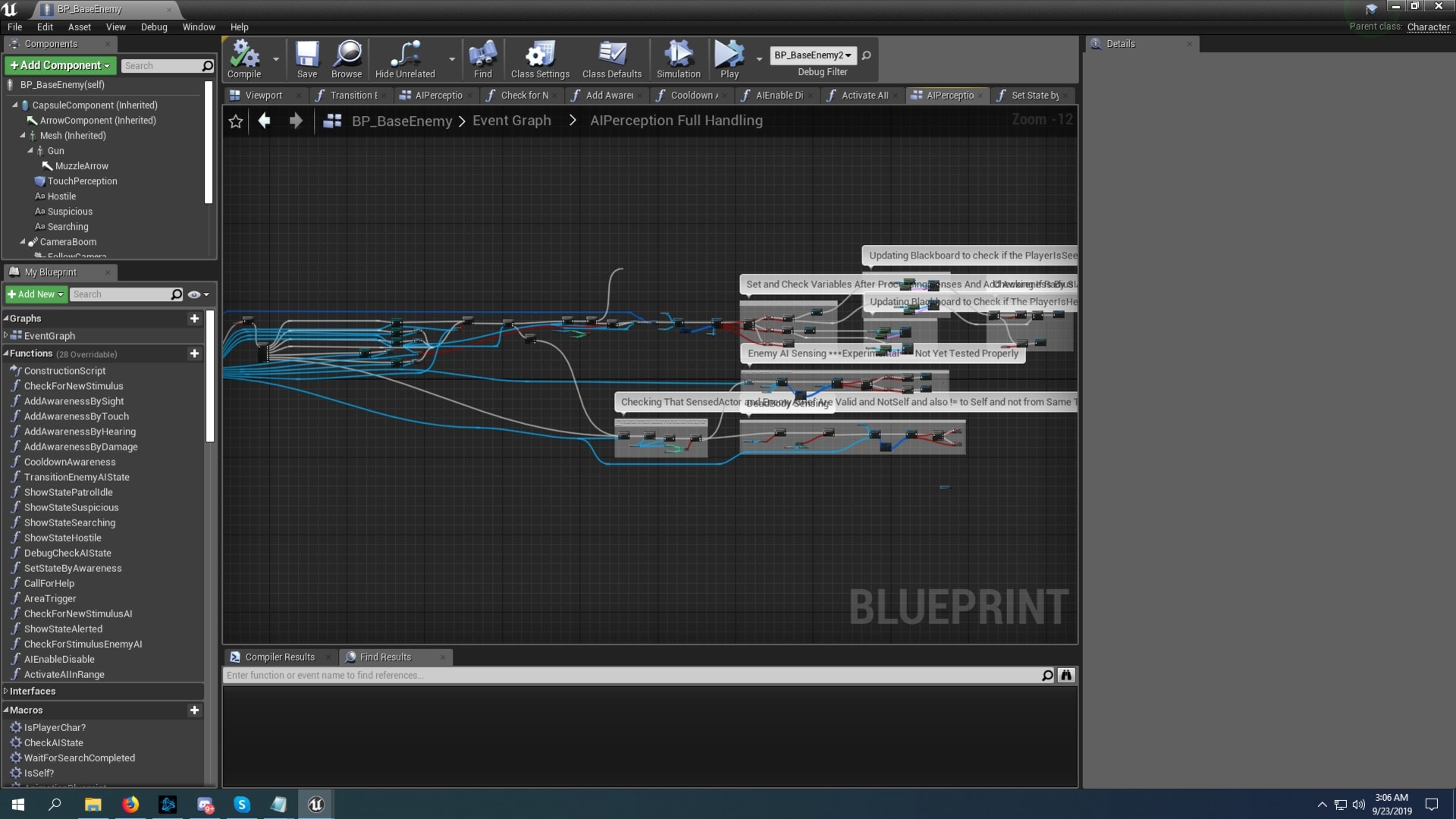Screen dimensions: 1456x819
Task: Switch to Cooldown function tab
Action: 692,96
